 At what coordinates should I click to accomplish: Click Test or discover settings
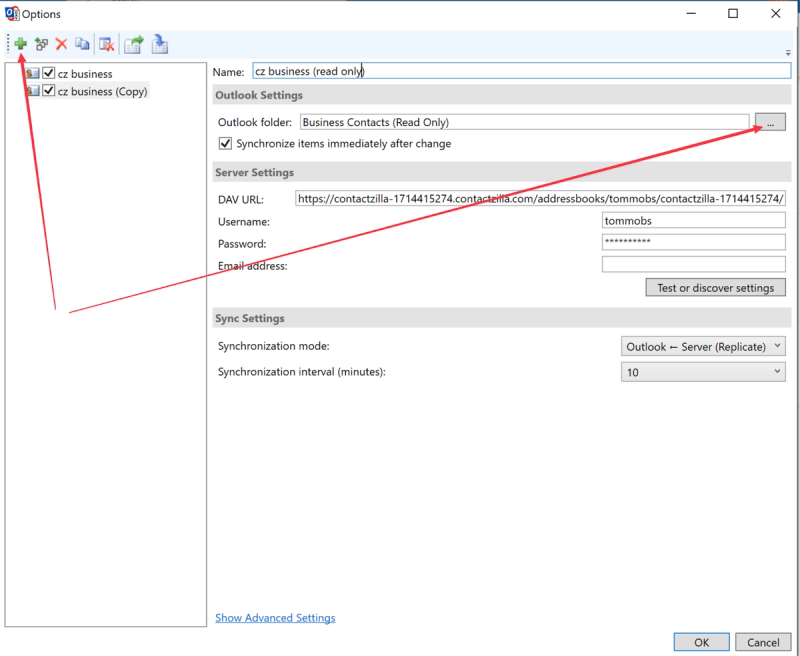[x=715, y=287]
